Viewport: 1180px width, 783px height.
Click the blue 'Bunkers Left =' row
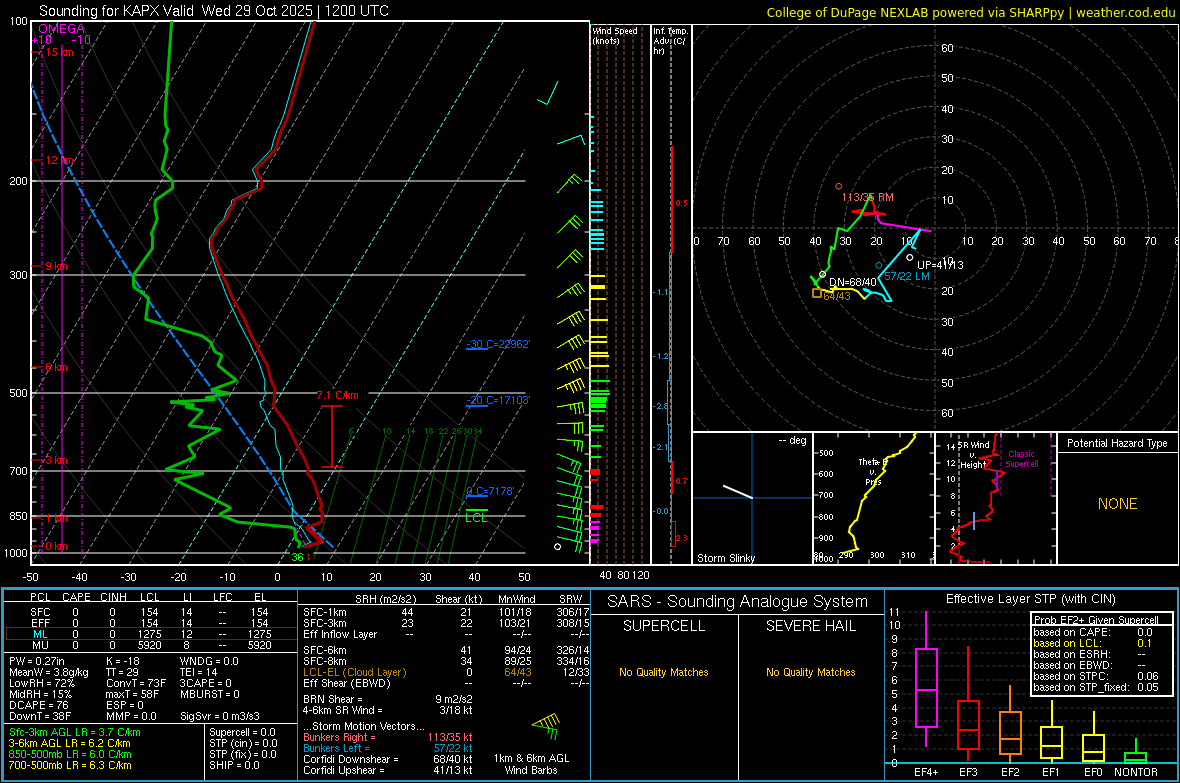[388, 748]
